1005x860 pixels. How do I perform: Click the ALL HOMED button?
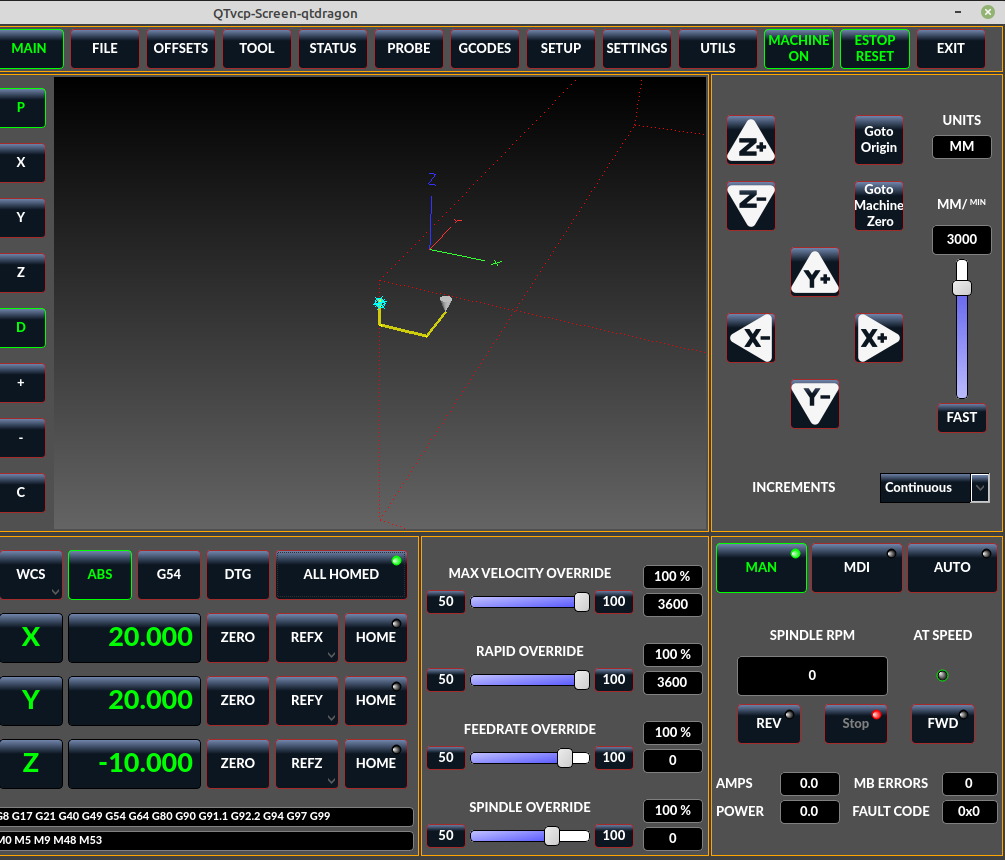(x=341, y=575)
